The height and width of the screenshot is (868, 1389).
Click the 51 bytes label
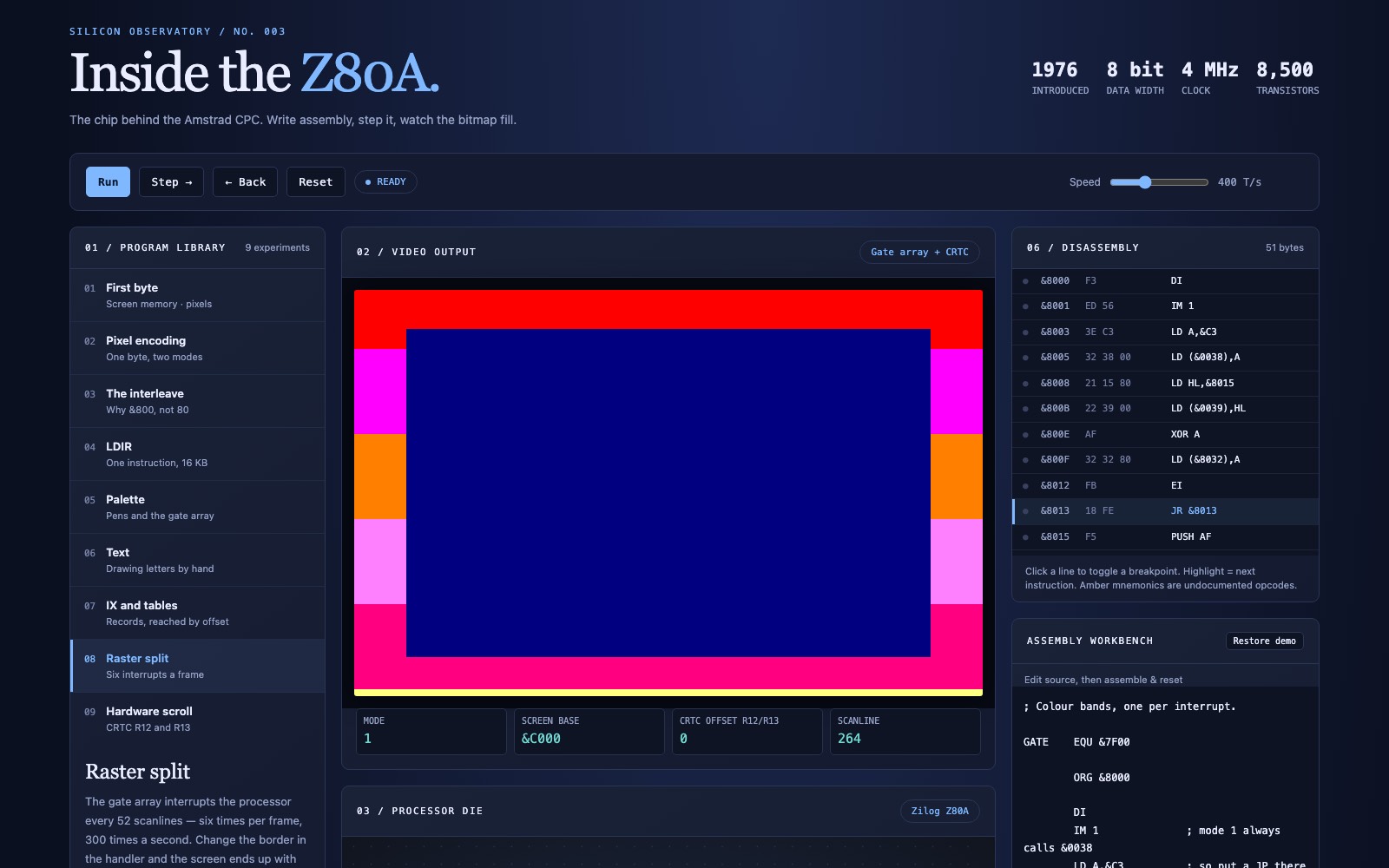(x=1284, y=248)
